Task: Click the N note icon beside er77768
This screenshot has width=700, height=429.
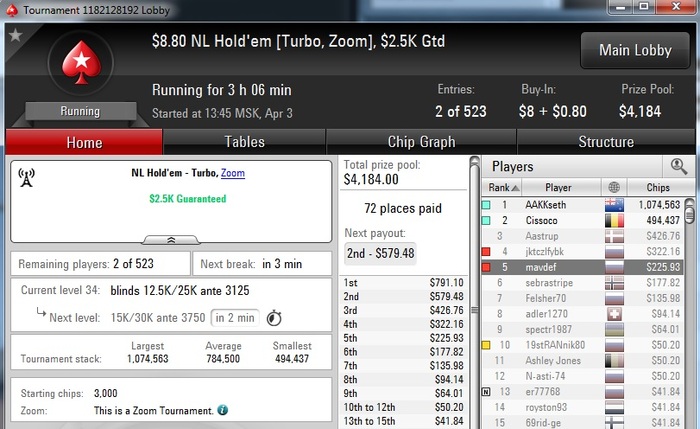Action: coord(486,392)
